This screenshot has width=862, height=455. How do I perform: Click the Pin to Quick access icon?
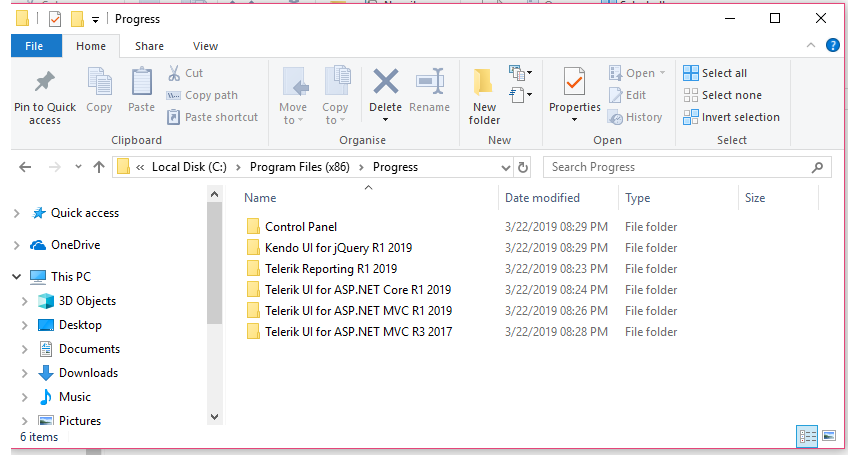(45, 82)
